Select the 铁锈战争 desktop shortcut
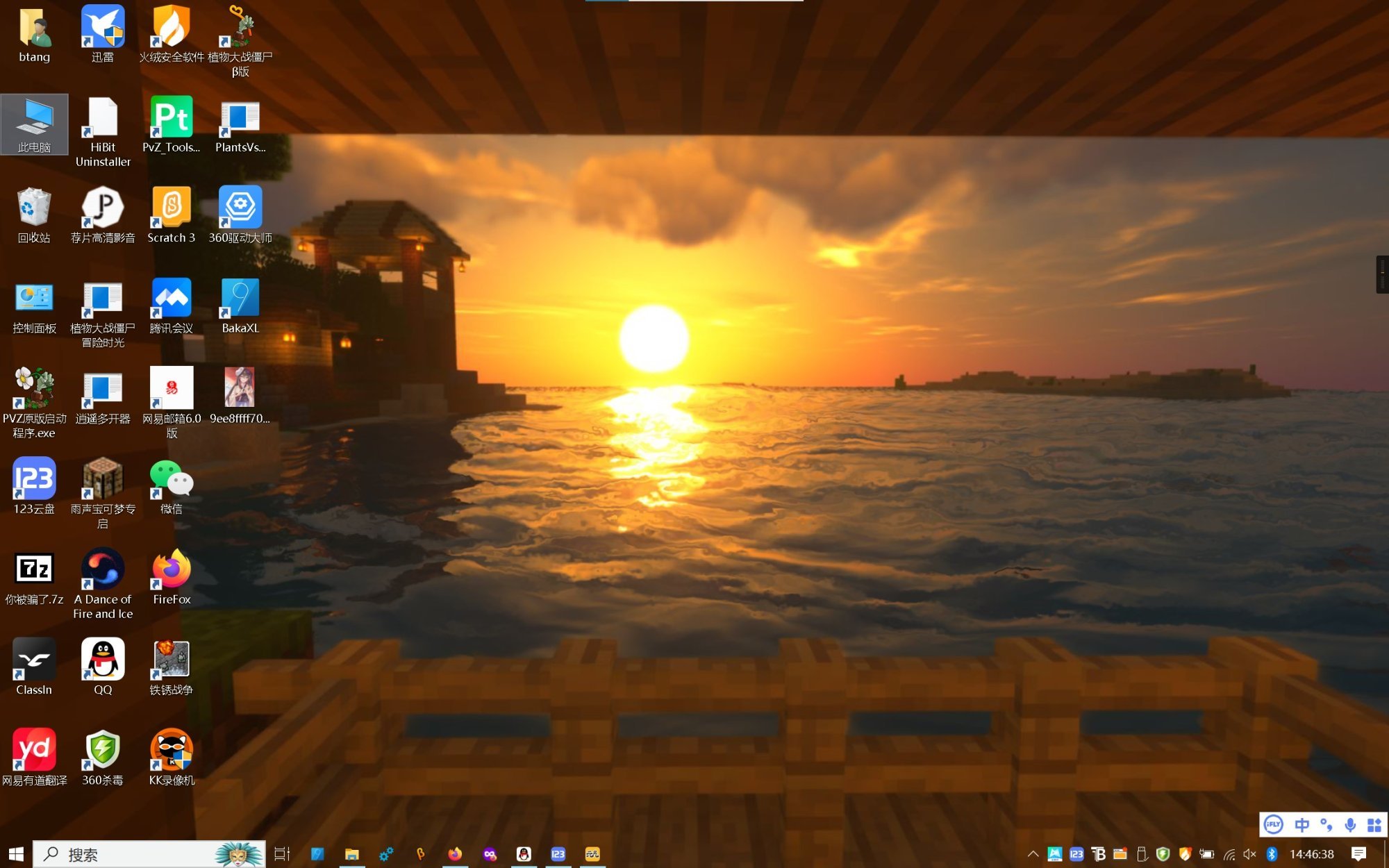Image resolution: width=1389 pixels, height=868 pixels. pos(172,667)
